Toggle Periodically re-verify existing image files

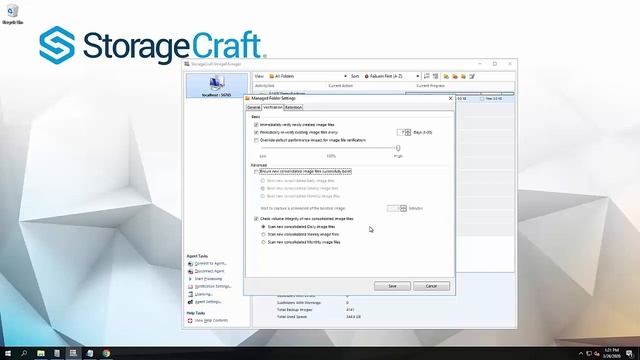tap(256, 132)
